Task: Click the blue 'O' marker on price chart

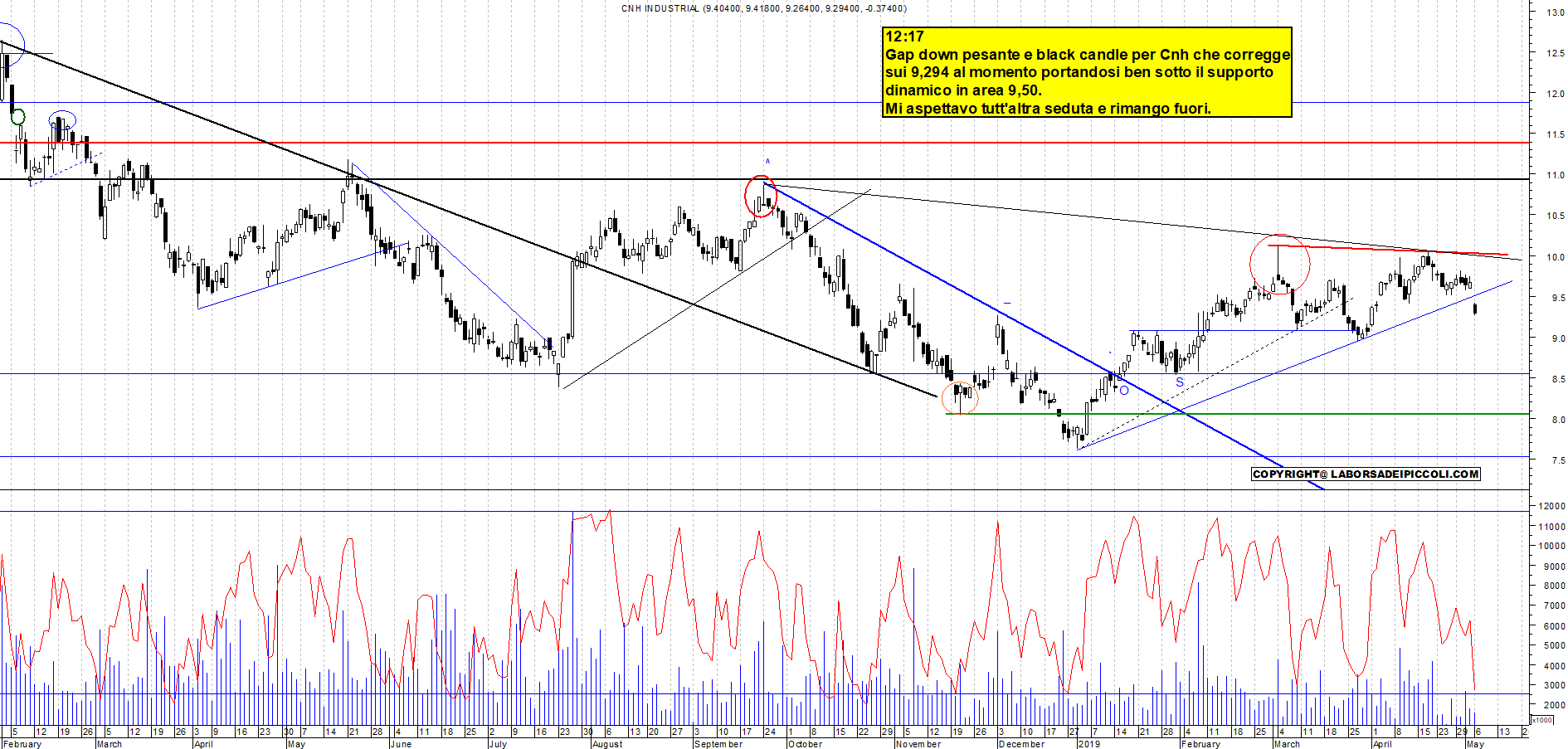Action: pos(1124,390)
